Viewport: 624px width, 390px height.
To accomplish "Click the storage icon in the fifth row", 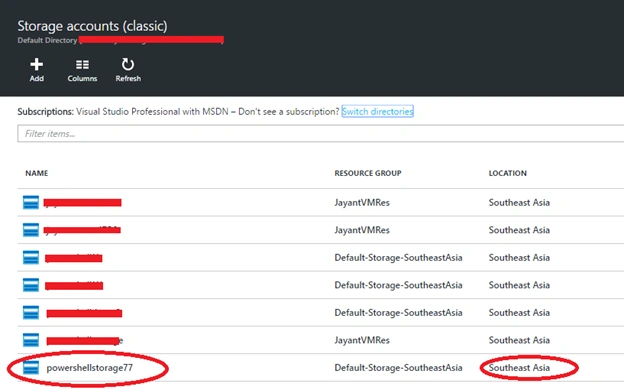I will coord(31,312).
